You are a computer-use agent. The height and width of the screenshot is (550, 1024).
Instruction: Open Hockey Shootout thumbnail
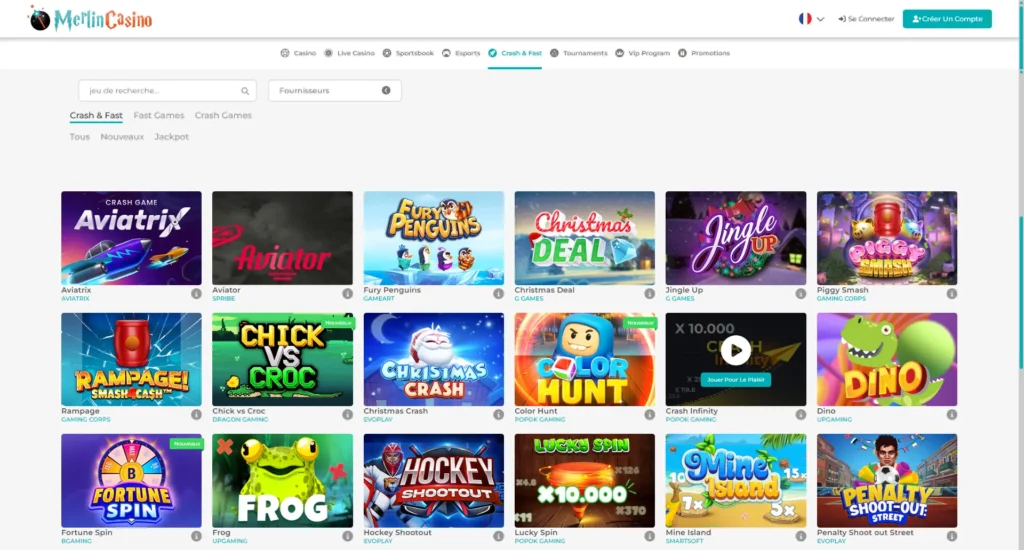tap(434, 481)
